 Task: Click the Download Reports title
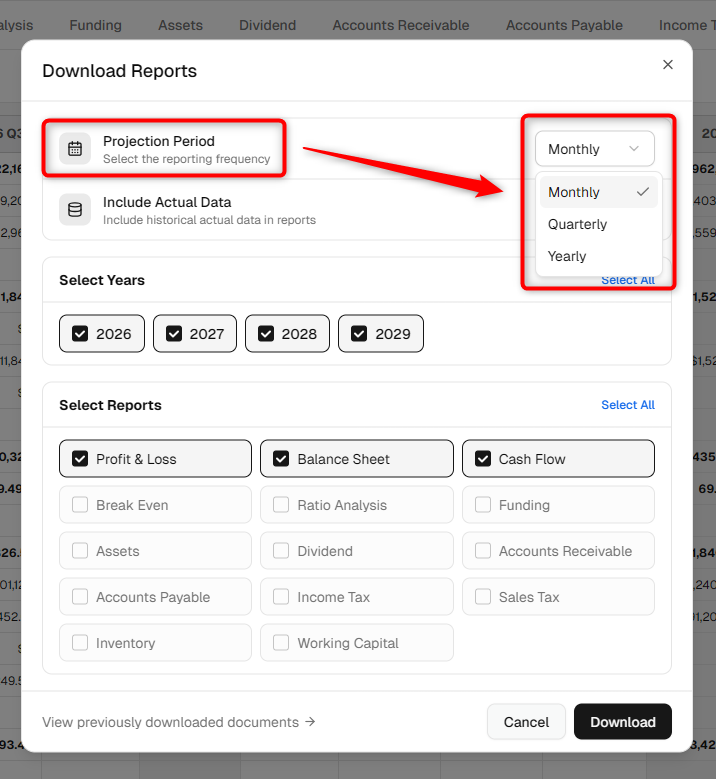point(120,71)
